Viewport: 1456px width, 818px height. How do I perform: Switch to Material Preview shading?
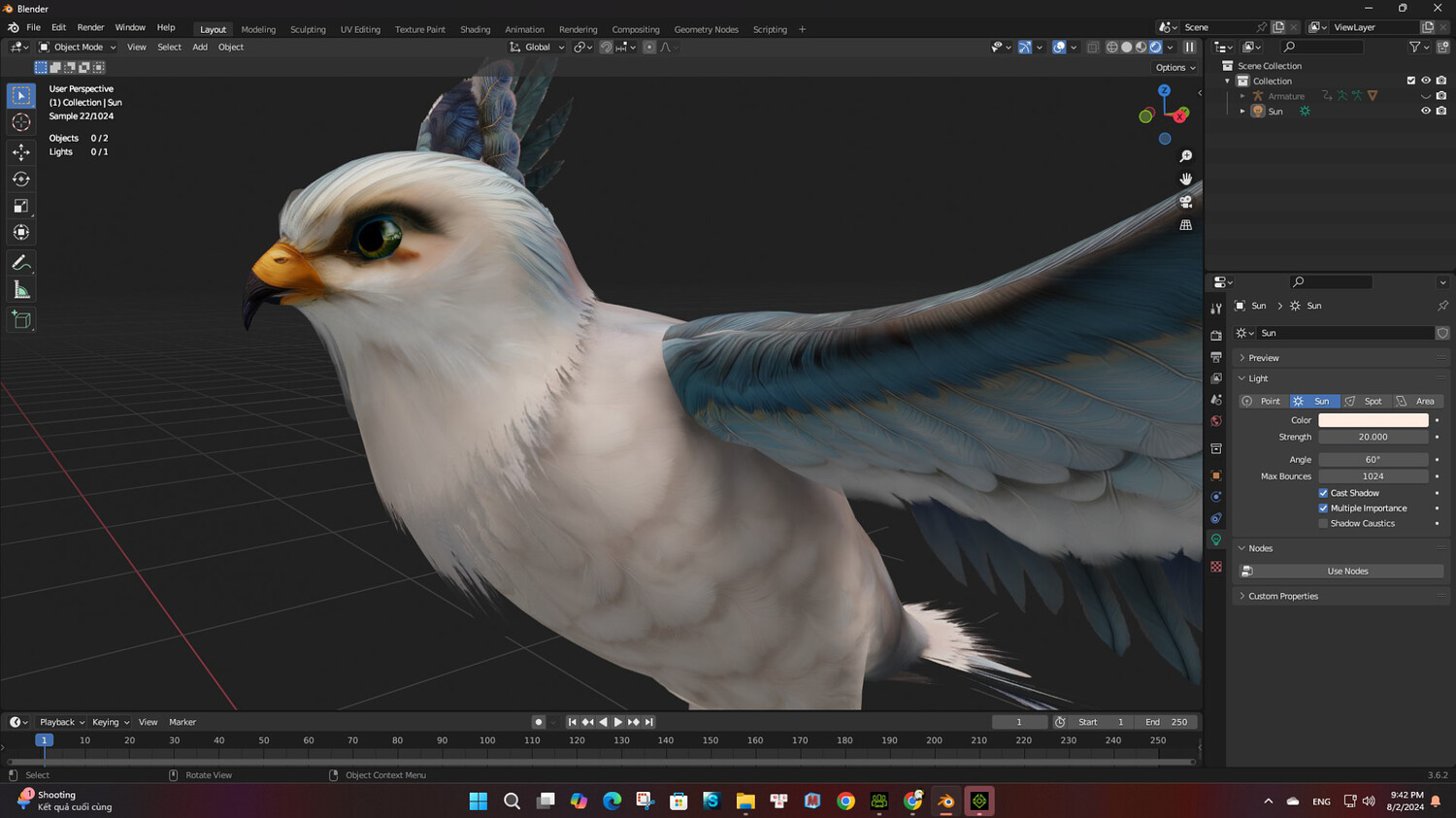1142,47
